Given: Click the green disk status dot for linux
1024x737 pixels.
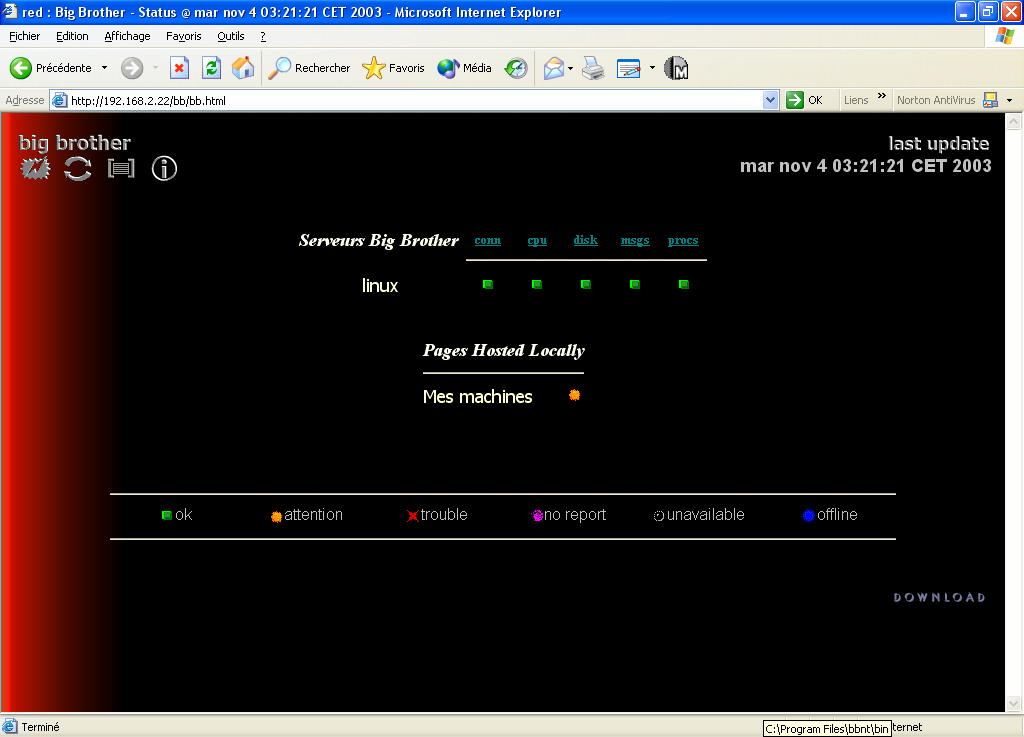Looking at the screenshot, I should tap(586, 285).
